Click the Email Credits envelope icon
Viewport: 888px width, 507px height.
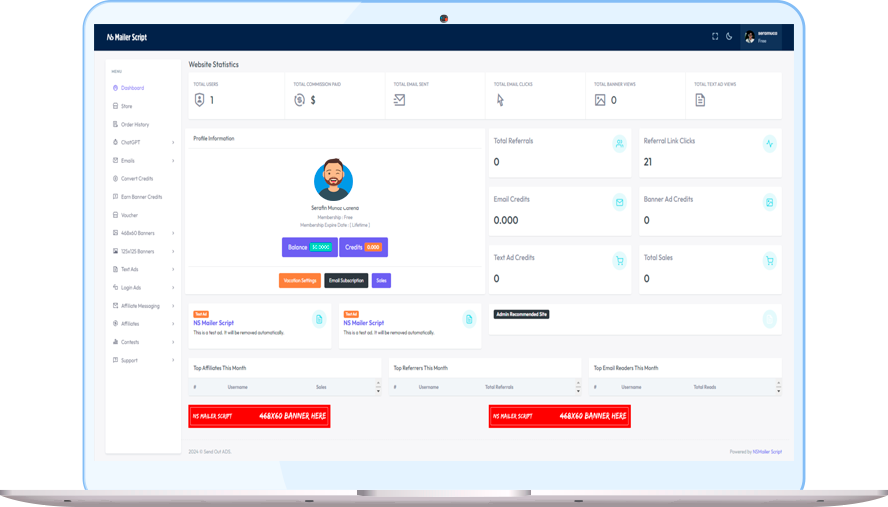click(x=620, y=202)
